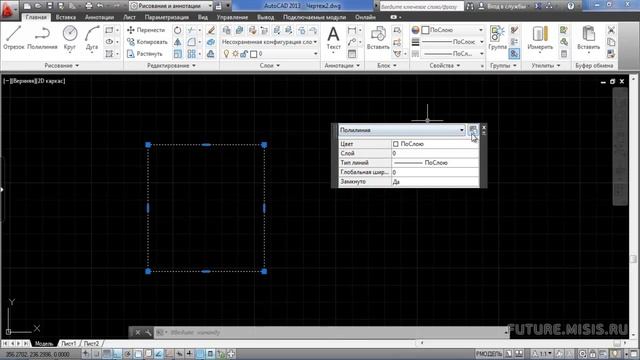Click the top-left grip of the rectangle
Viewport: 640px width, 360px height.
pyautogui.click(x=148, y=145)
